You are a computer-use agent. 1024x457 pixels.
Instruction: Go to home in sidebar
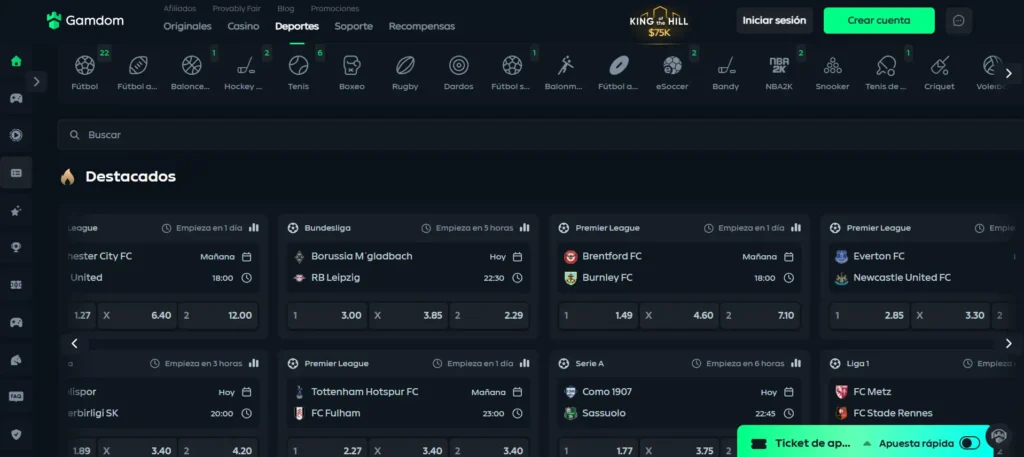pos(16,61)
